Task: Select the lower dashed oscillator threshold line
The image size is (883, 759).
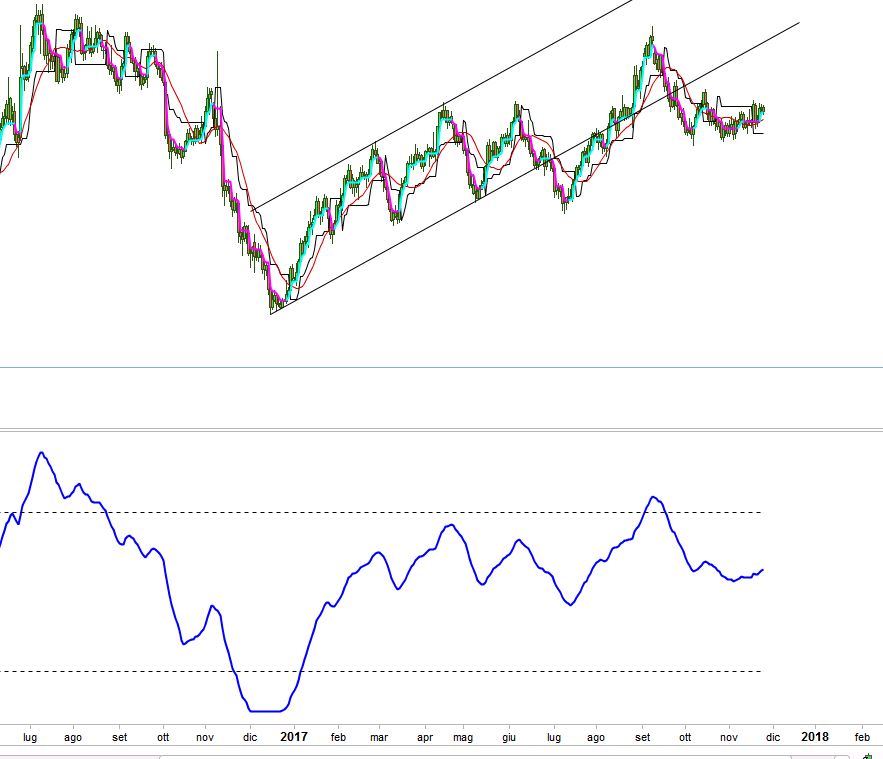Action: tap(381, 671)
